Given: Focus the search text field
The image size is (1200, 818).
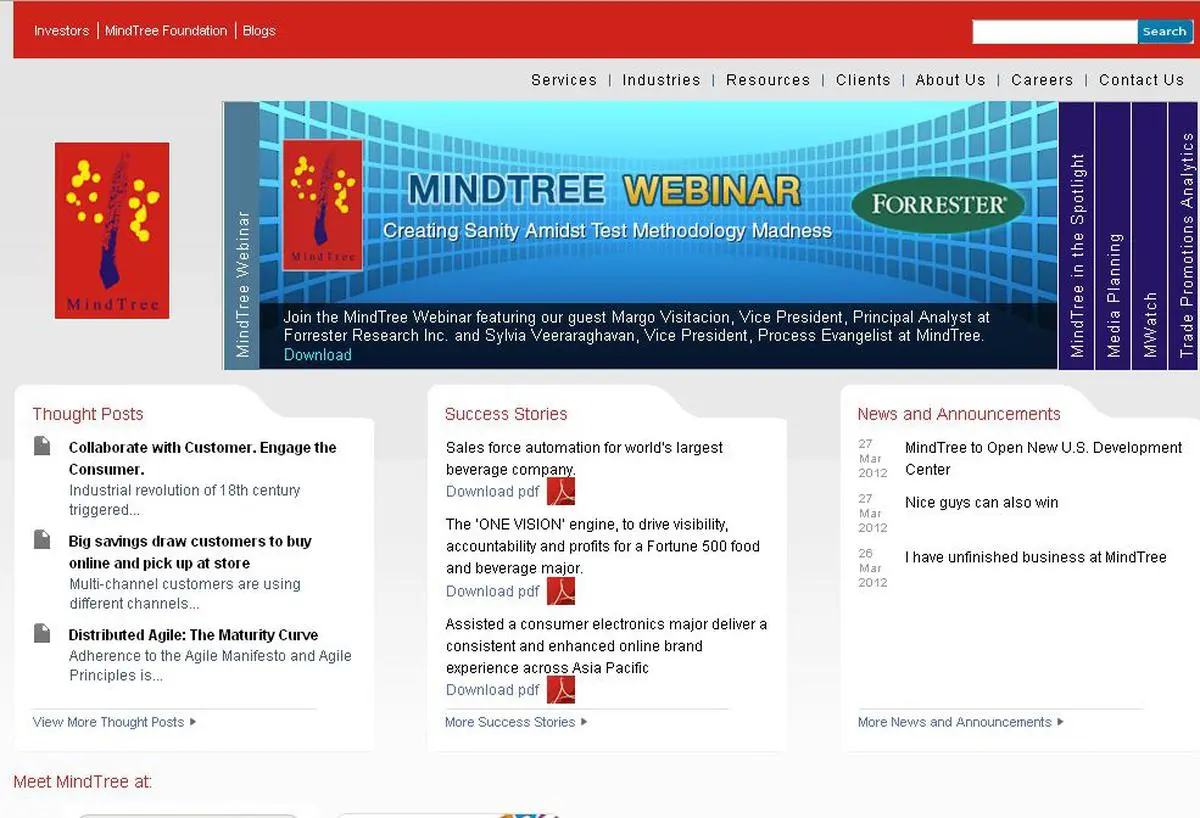Looking at the screenshot, I should point(1055,31).
